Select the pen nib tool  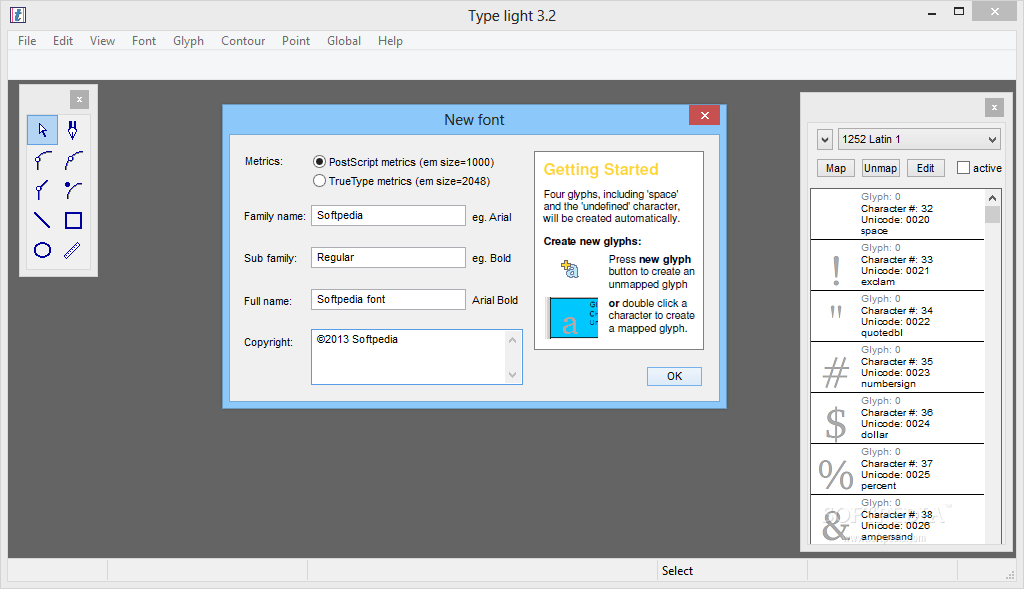pyautogui.click(x=72, y=130)
